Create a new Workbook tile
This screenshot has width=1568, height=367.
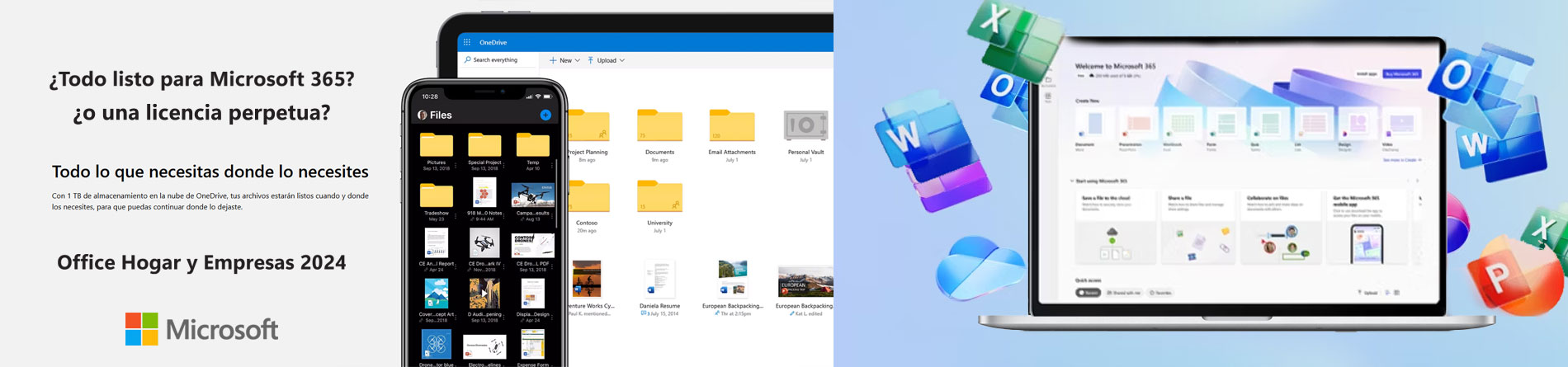tap(1183, 125)
